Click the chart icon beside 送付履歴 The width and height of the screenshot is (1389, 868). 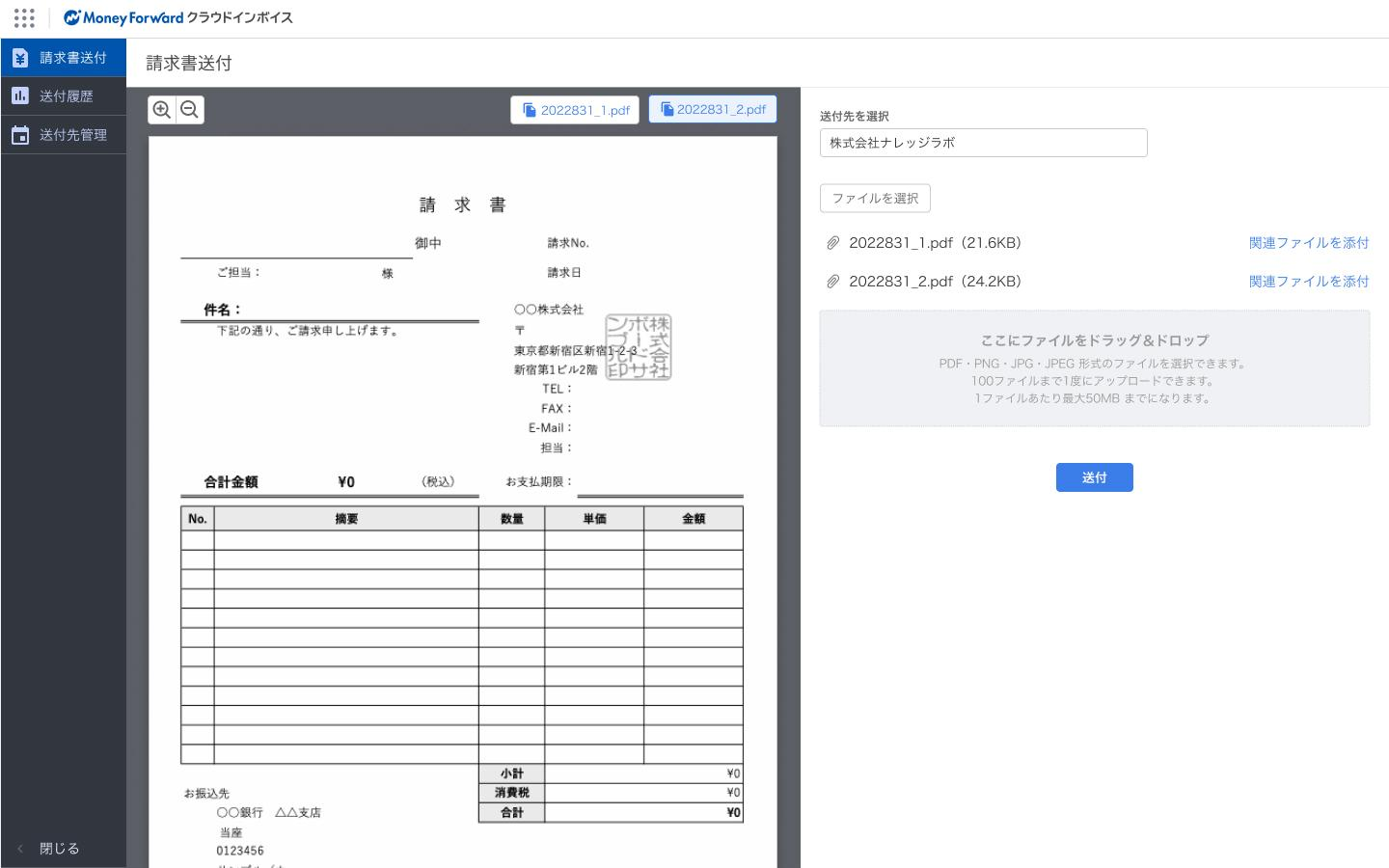point(20,96)
